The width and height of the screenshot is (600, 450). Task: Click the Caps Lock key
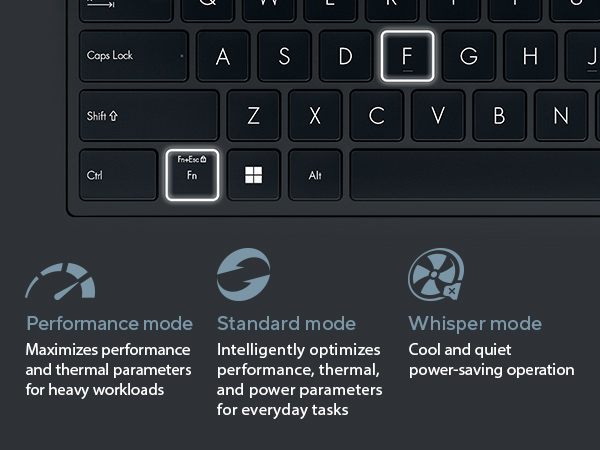[x=134, y=56]
